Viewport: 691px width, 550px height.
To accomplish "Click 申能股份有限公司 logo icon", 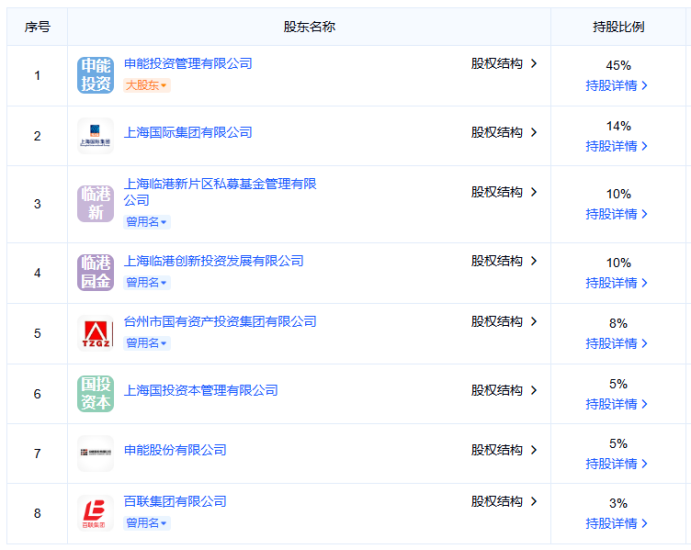I will point(96,453).
